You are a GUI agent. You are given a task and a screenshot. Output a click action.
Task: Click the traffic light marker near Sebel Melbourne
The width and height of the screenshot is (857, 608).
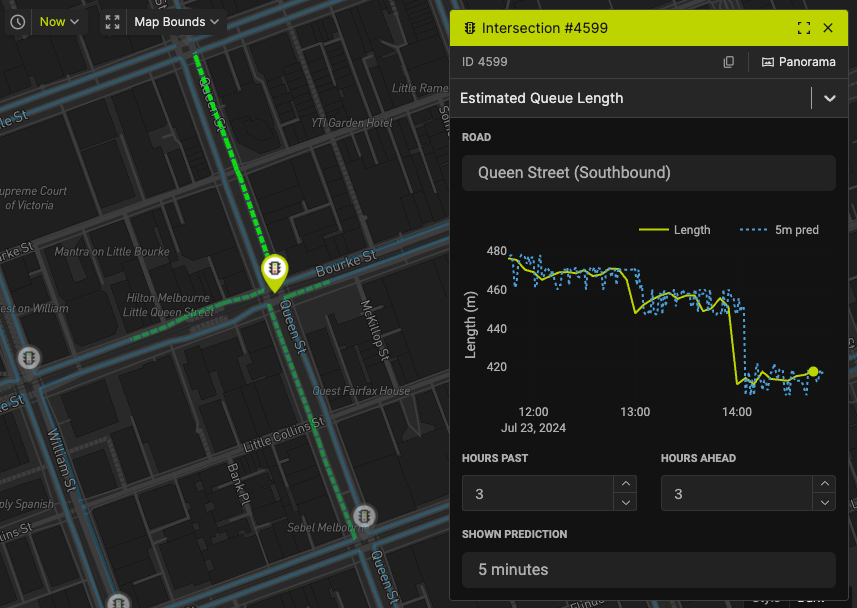[366, 516]
